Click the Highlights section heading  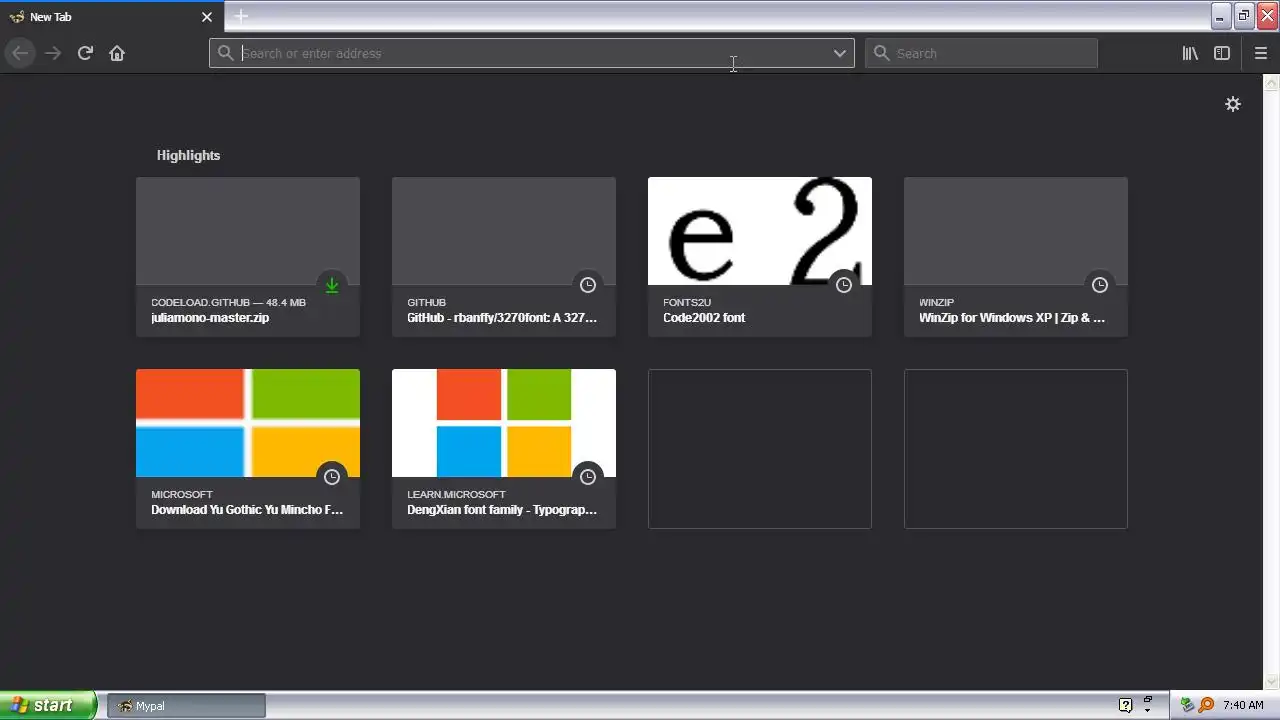tap(188, 155)
